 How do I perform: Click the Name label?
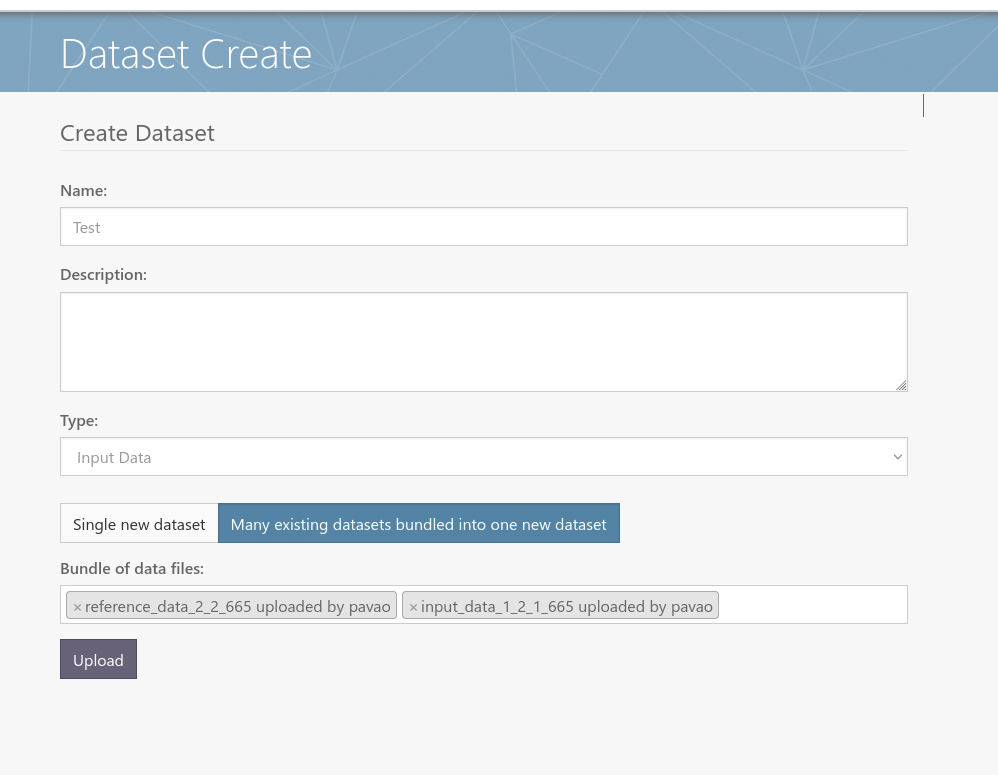83,191
